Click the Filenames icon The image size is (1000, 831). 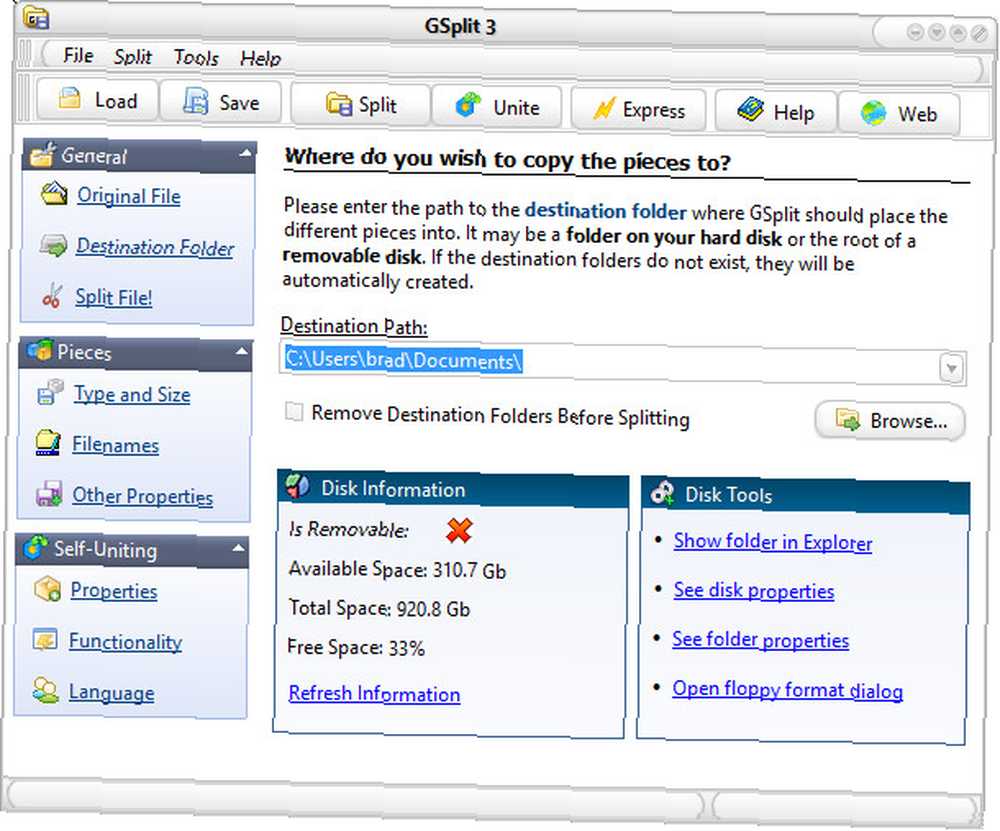pyautogui.click(x=48, y=443)
